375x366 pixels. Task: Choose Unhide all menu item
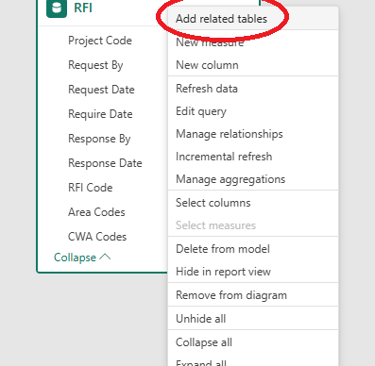point(201,319)
